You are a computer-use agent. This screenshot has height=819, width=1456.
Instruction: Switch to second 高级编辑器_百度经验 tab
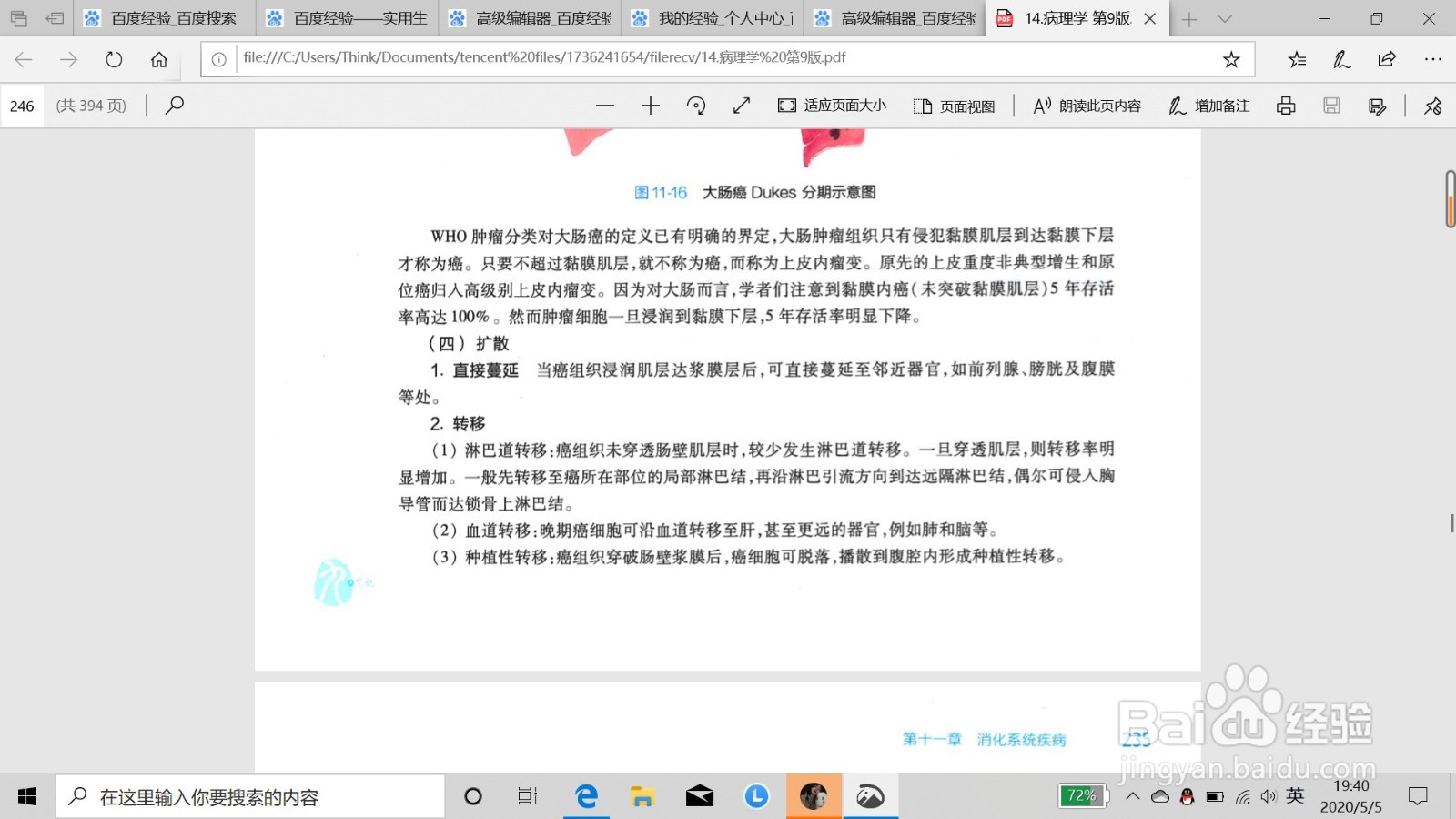coord(895,18)
